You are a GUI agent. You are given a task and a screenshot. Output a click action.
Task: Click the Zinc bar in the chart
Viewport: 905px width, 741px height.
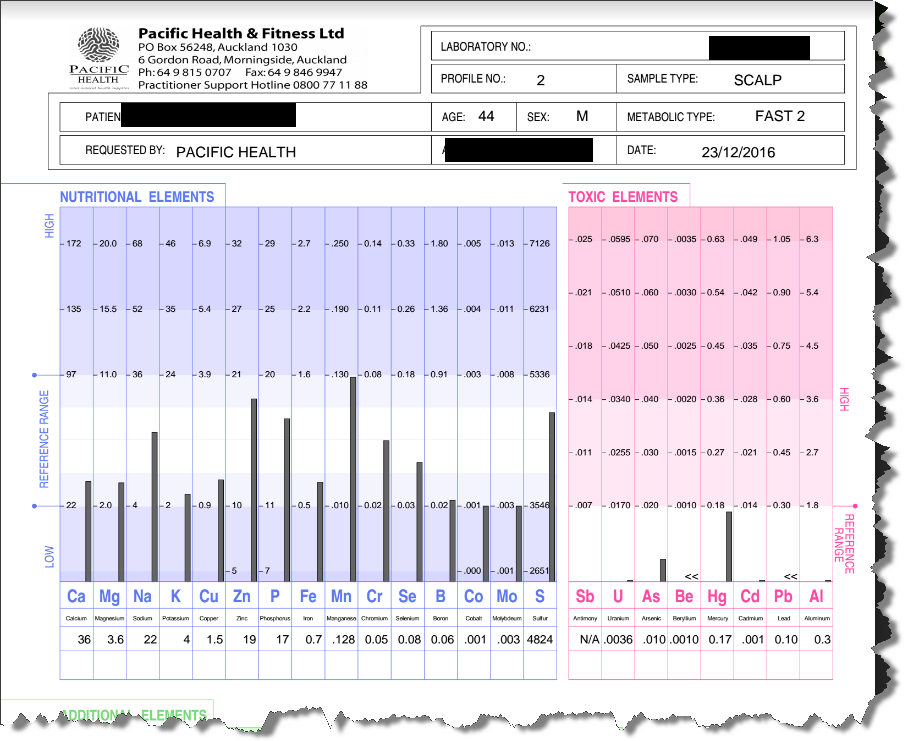click(x=254, y=489)
